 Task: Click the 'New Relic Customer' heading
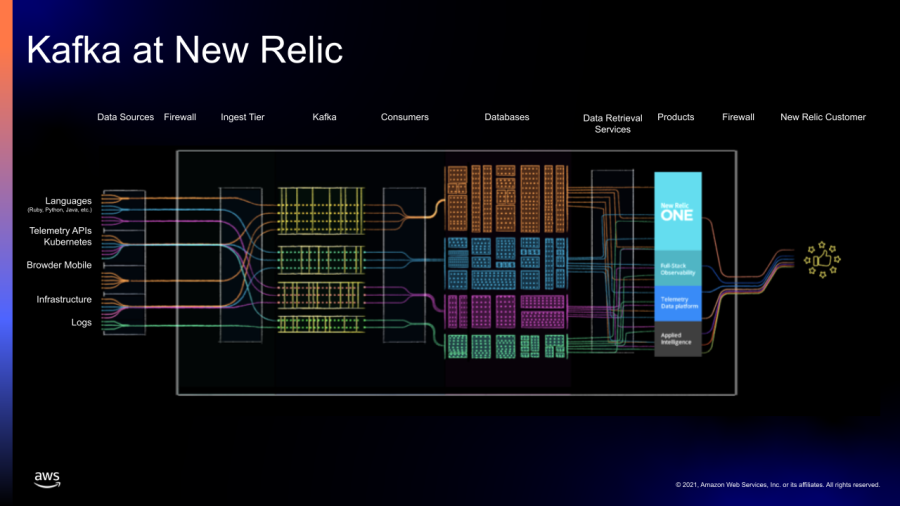[823, 117]
